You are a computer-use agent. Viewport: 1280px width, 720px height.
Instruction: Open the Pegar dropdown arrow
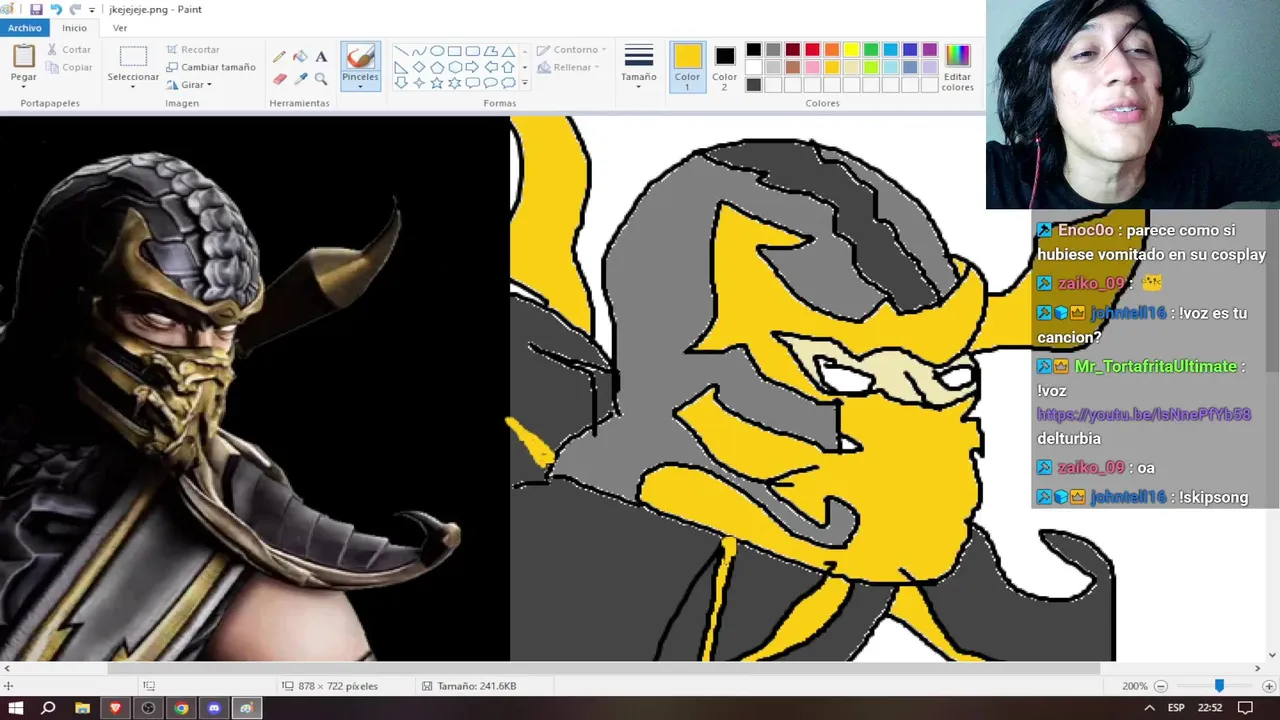coord(23,87)
